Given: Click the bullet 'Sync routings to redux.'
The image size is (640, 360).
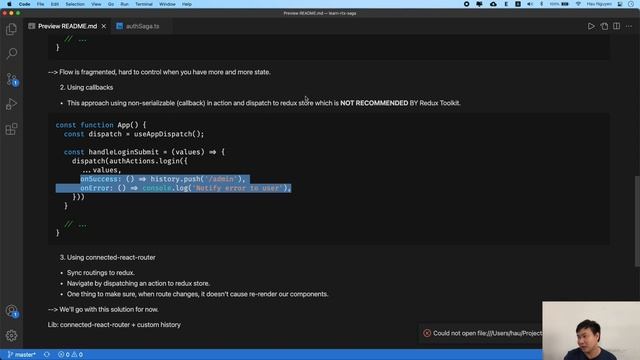Looking at the screenshot, I should point(101,273).
